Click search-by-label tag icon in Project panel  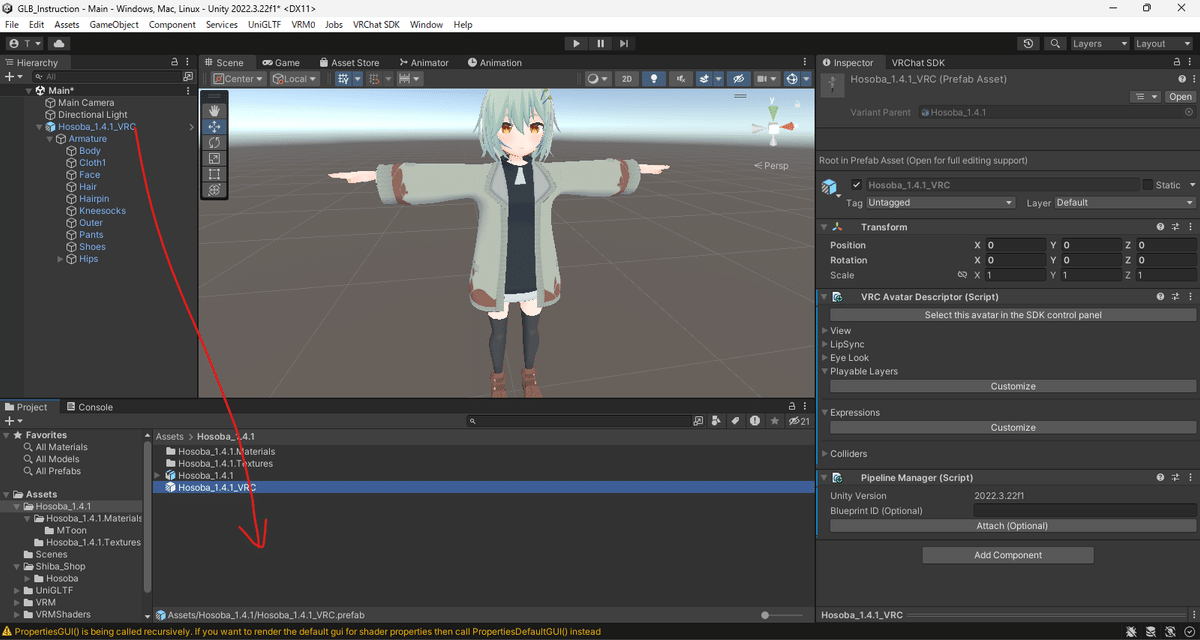click(734, 421)
